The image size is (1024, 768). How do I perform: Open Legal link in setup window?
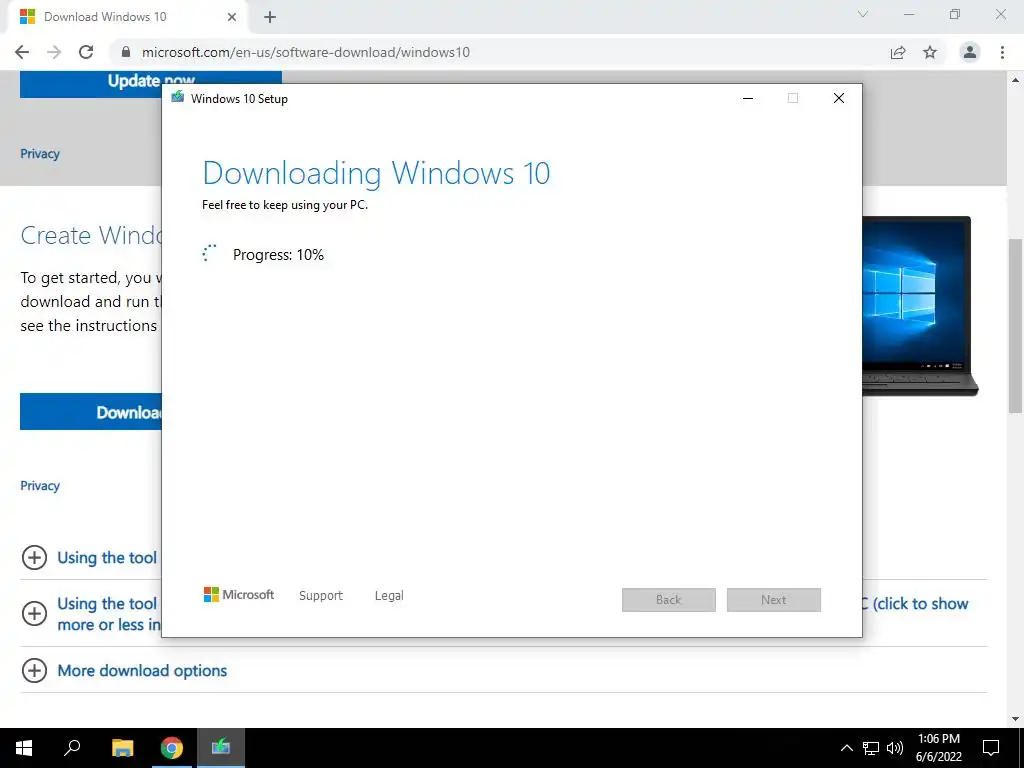pos(389,596)
